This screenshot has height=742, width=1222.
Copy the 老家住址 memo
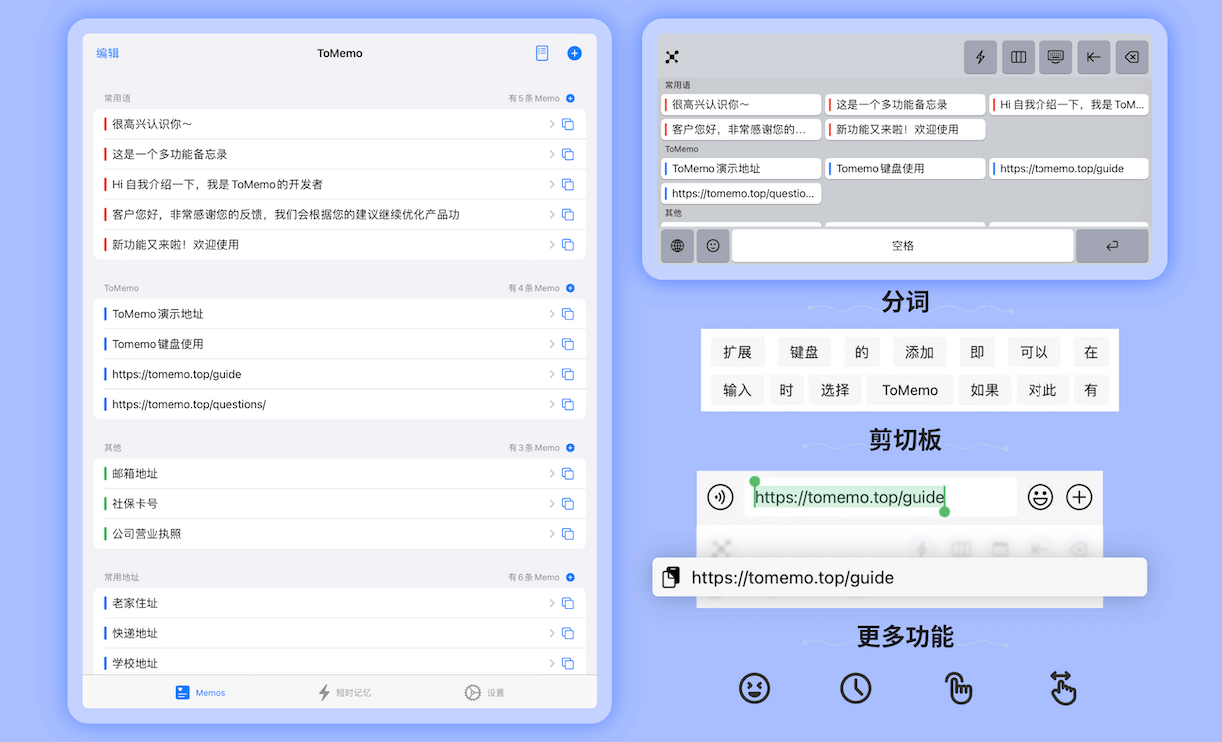[568, 603]
